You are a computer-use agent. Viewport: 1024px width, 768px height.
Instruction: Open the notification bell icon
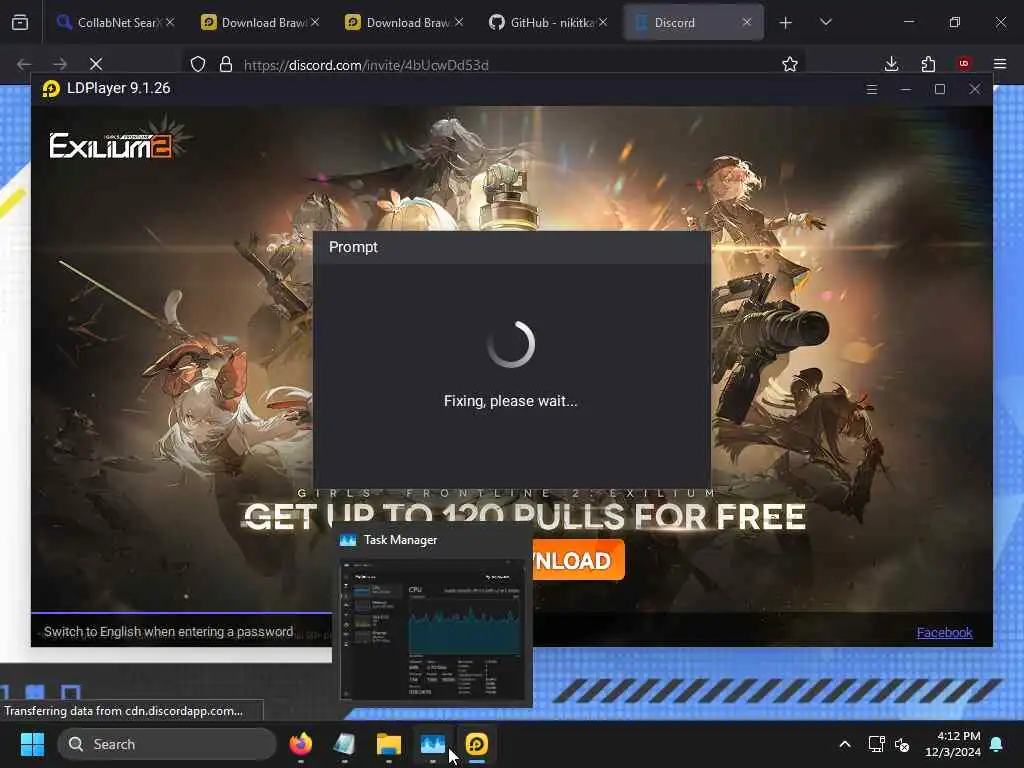pos(997,744)
